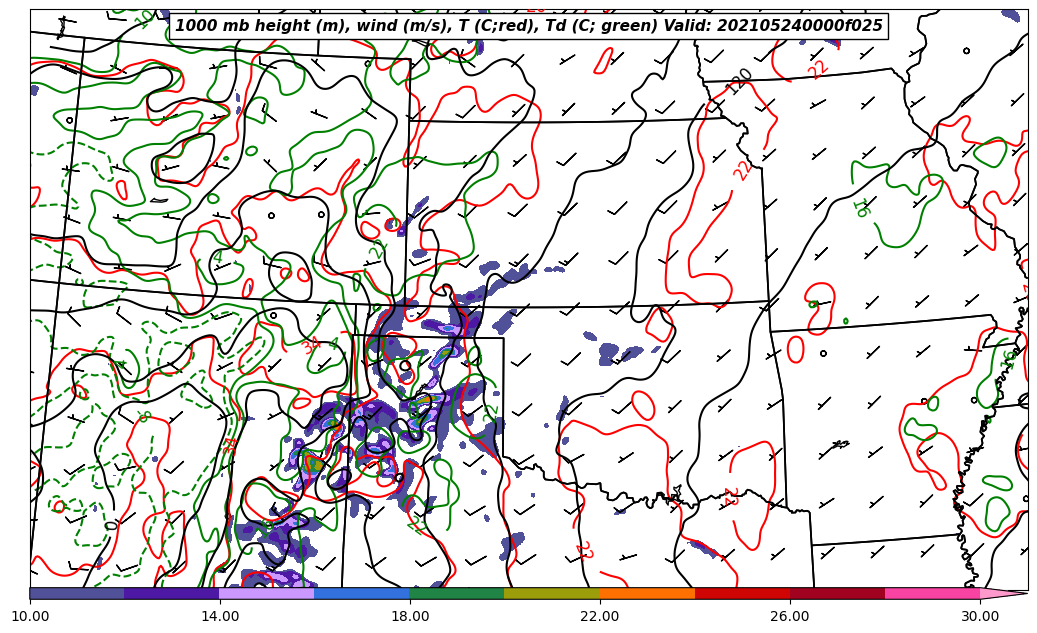Choose the orange 22–24 colorbar segment
Screen dimensions: 1037x633
[x=647, y=593]
